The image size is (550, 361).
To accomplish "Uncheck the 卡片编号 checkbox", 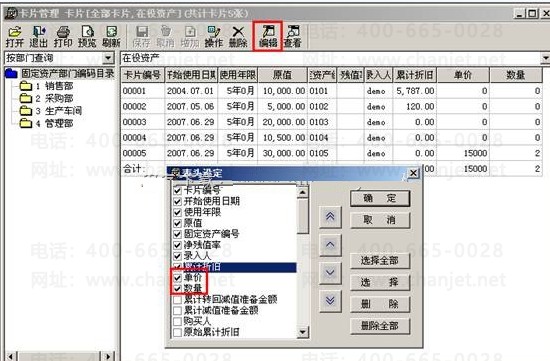I will [x=177, y=190].
